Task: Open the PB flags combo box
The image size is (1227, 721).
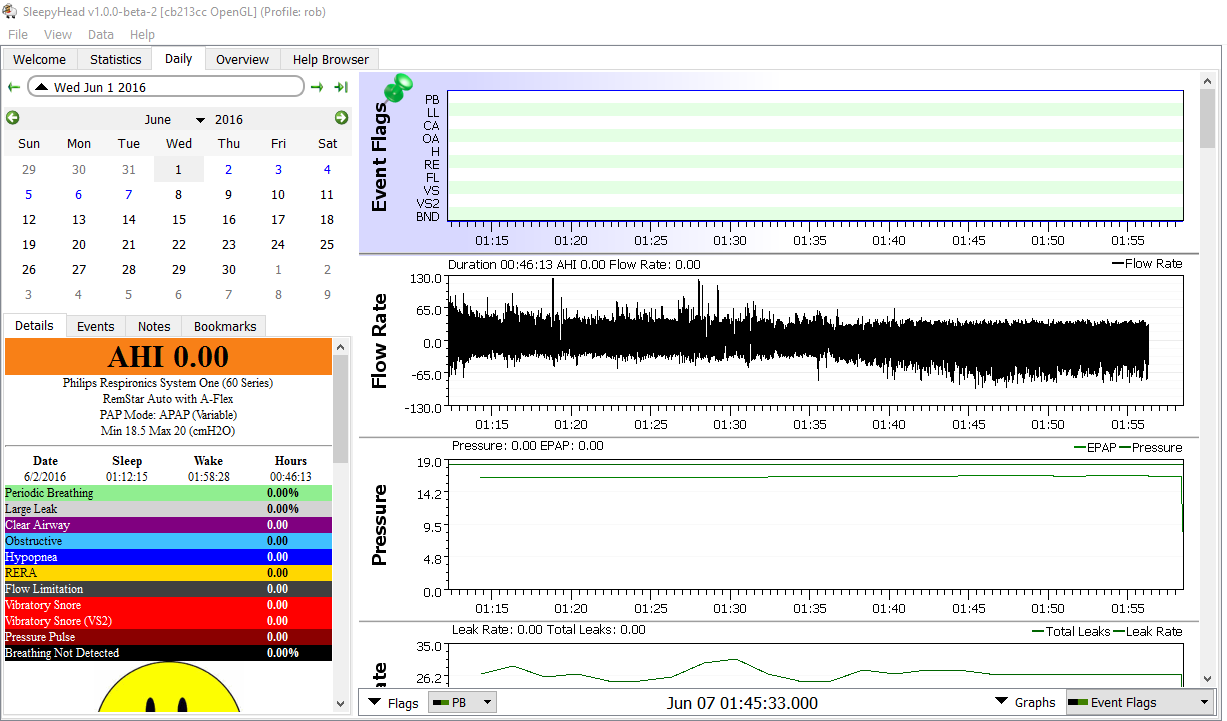Action: point(461,703)
